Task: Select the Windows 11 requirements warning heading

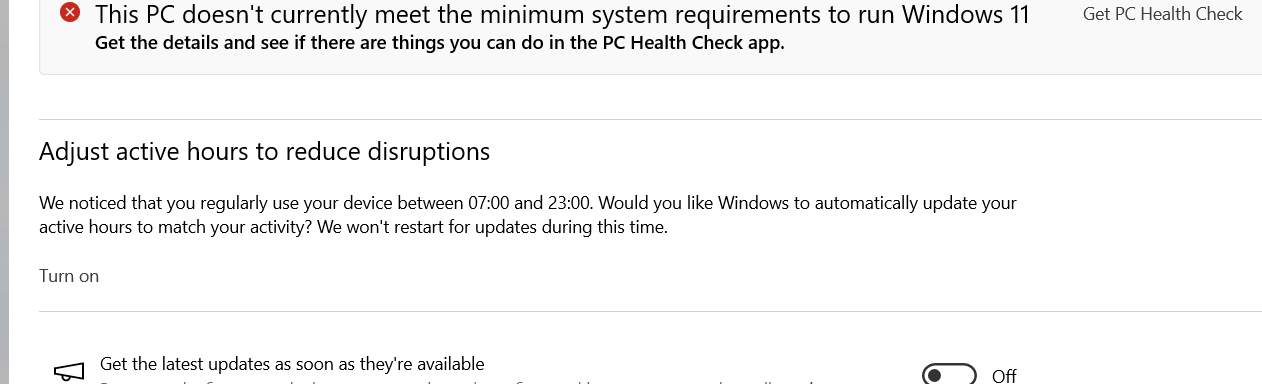Action: (562, 14)
